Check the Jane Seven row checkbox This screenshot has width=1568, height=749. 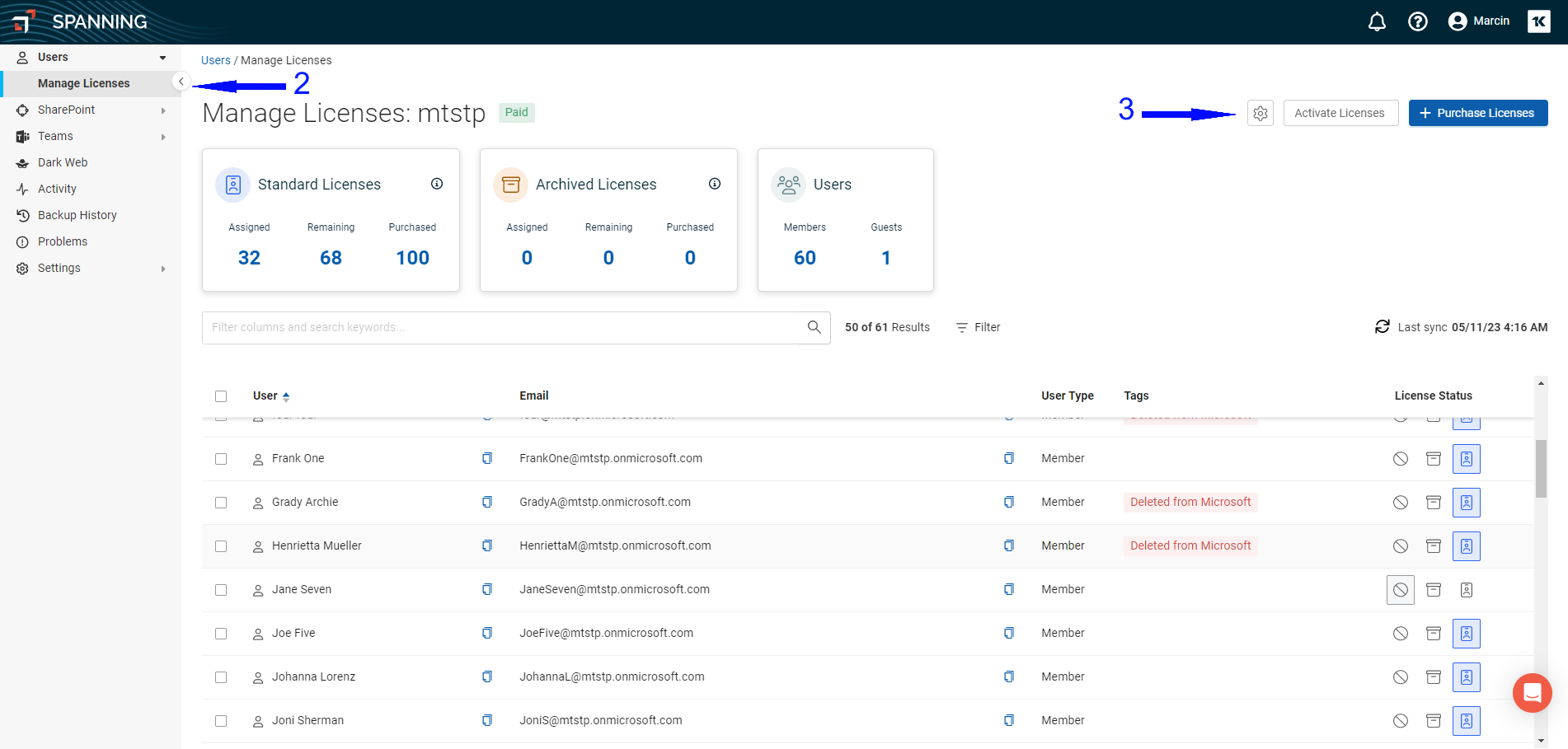pos(221,590)
